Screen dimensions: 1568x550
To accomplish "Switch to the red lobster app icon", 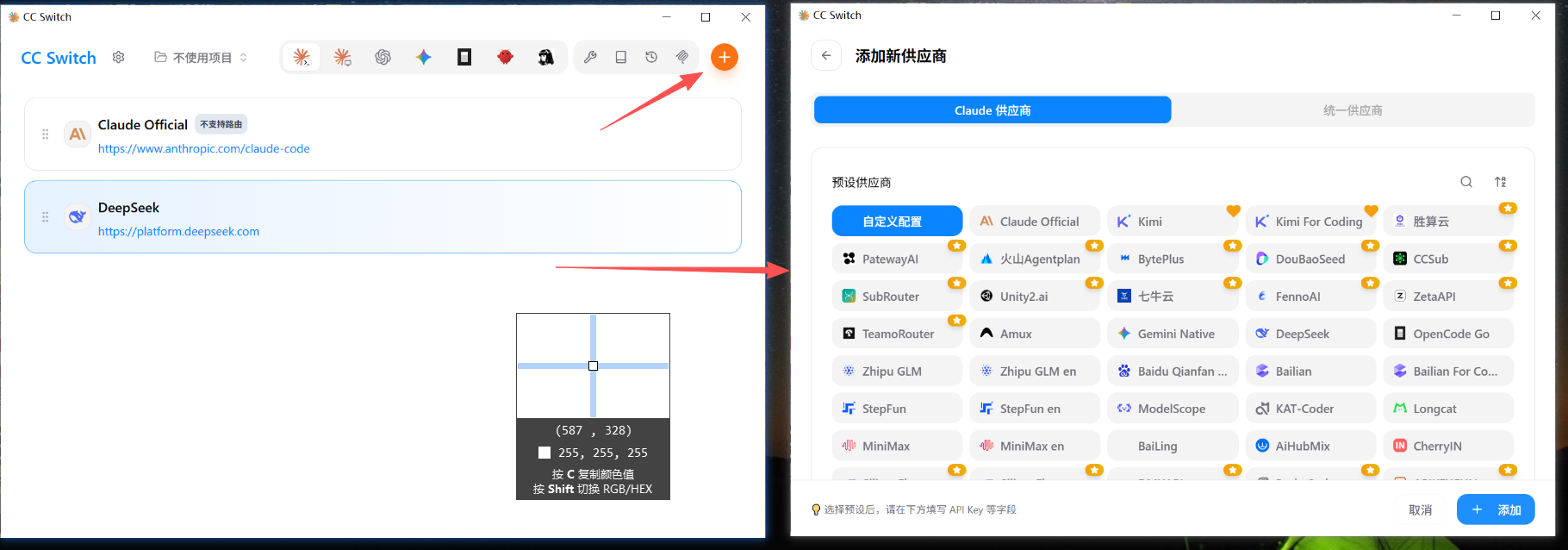I will (506, 57).
